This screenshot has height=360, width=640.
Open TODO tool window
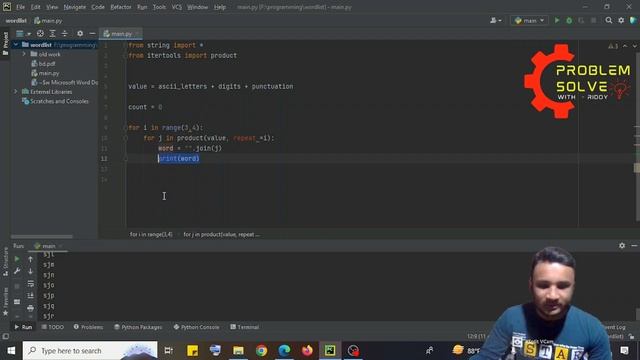pyautogui.click(x=53, y=327)
